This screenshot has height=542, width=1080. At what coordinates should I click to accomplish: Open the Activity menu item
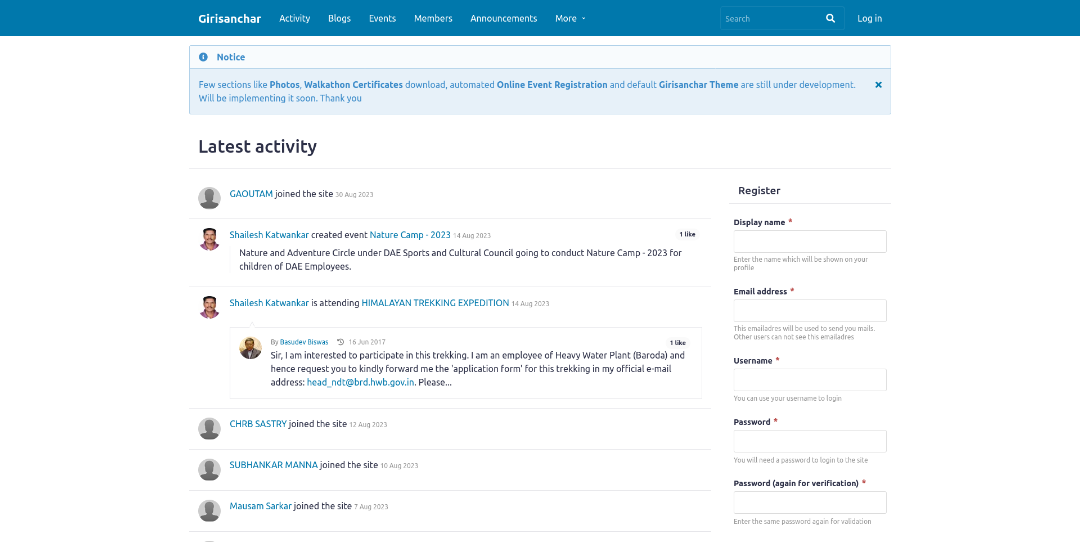[x=294, y=18]
